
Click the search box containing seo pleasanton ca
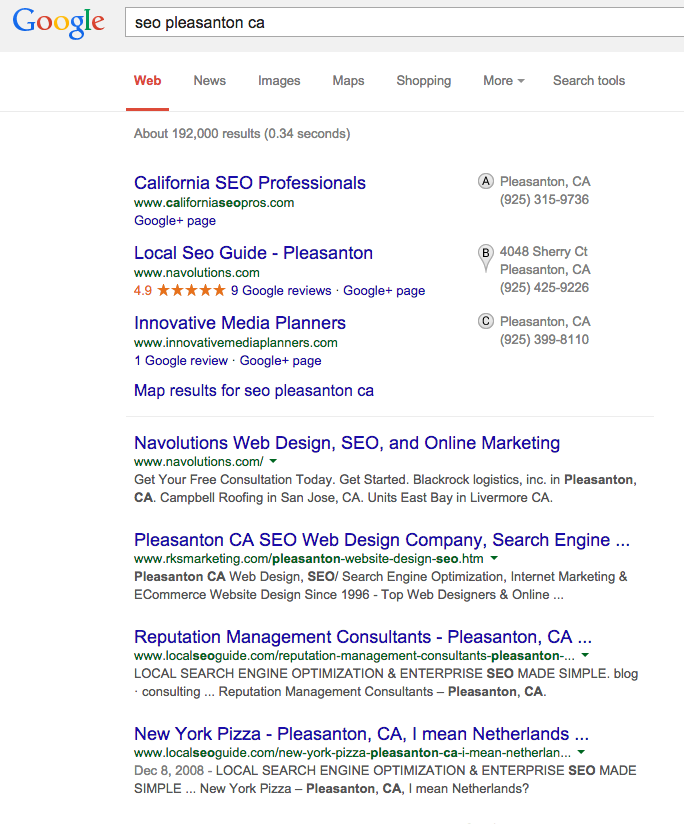click(405, 23)
